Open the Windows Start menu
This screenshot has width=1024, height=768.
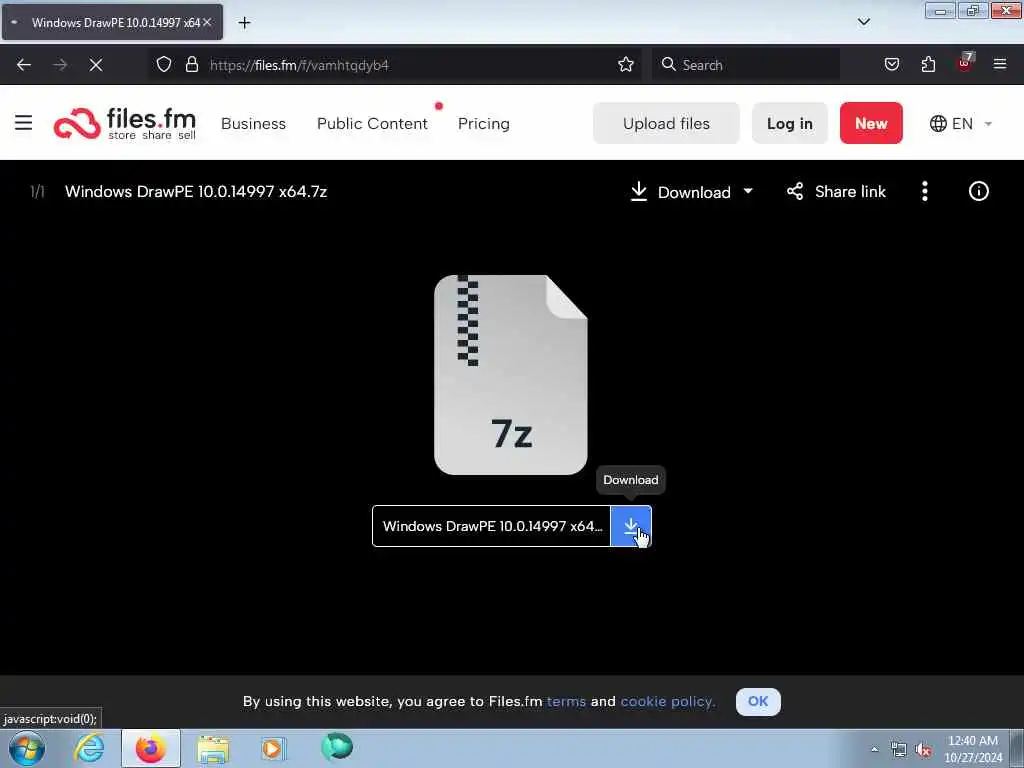click(27, 748)
